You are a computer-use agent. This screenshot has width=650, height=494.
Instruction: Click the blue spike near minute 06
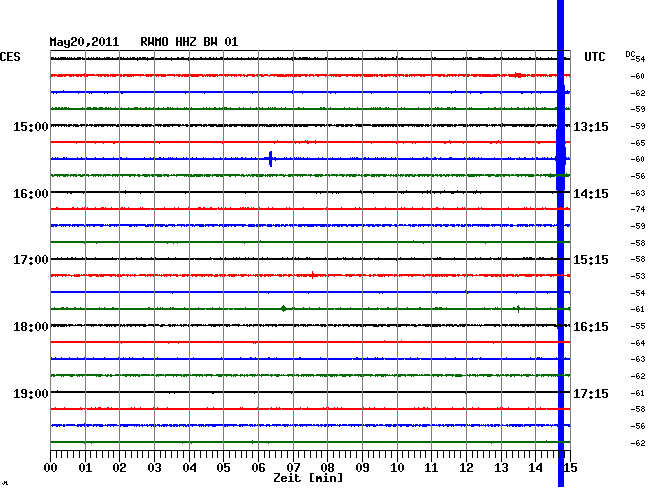pyautogui.click(x=271, y=159)
